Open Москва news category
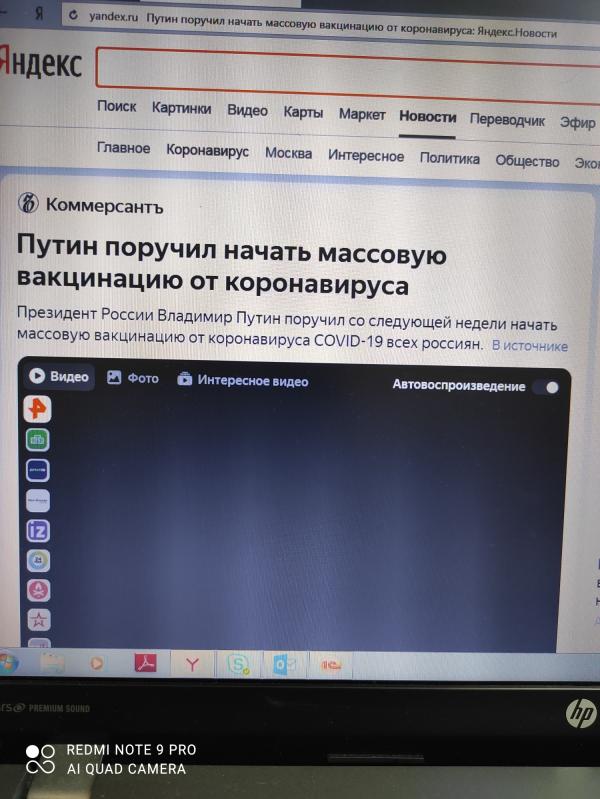The image size is (600, 799). (289, 153)
